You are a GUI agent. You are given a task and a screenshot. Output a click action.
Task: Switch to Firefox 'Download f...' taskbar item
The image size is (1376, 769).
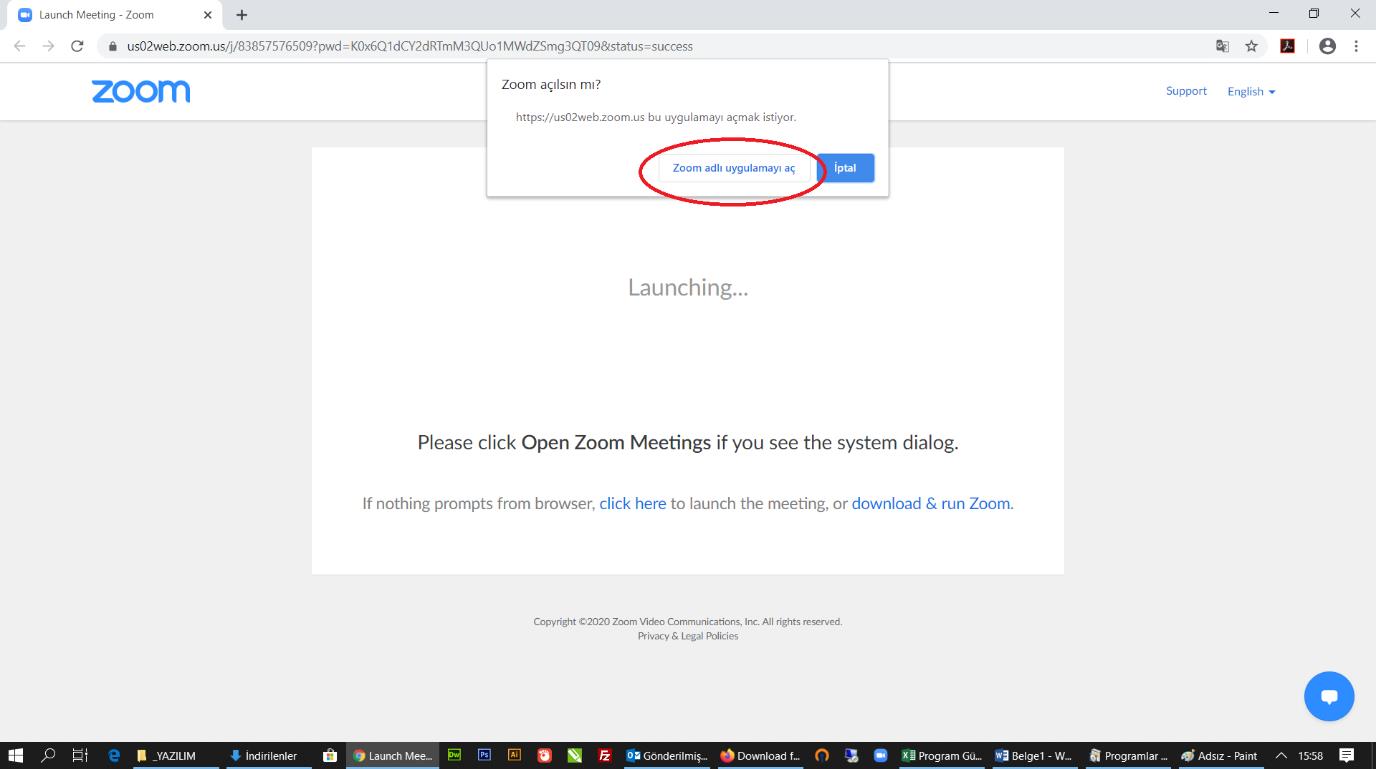coord(760,756)
